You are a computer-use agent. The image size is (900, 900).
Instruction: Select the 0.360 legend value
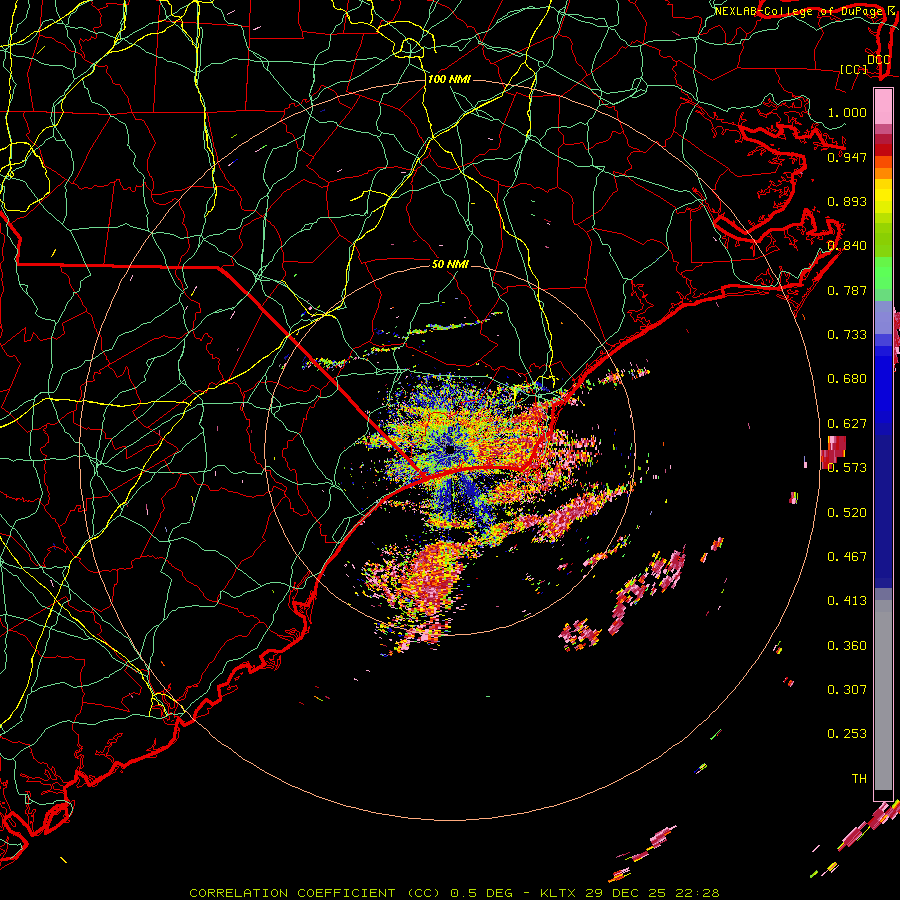point(847,645)
